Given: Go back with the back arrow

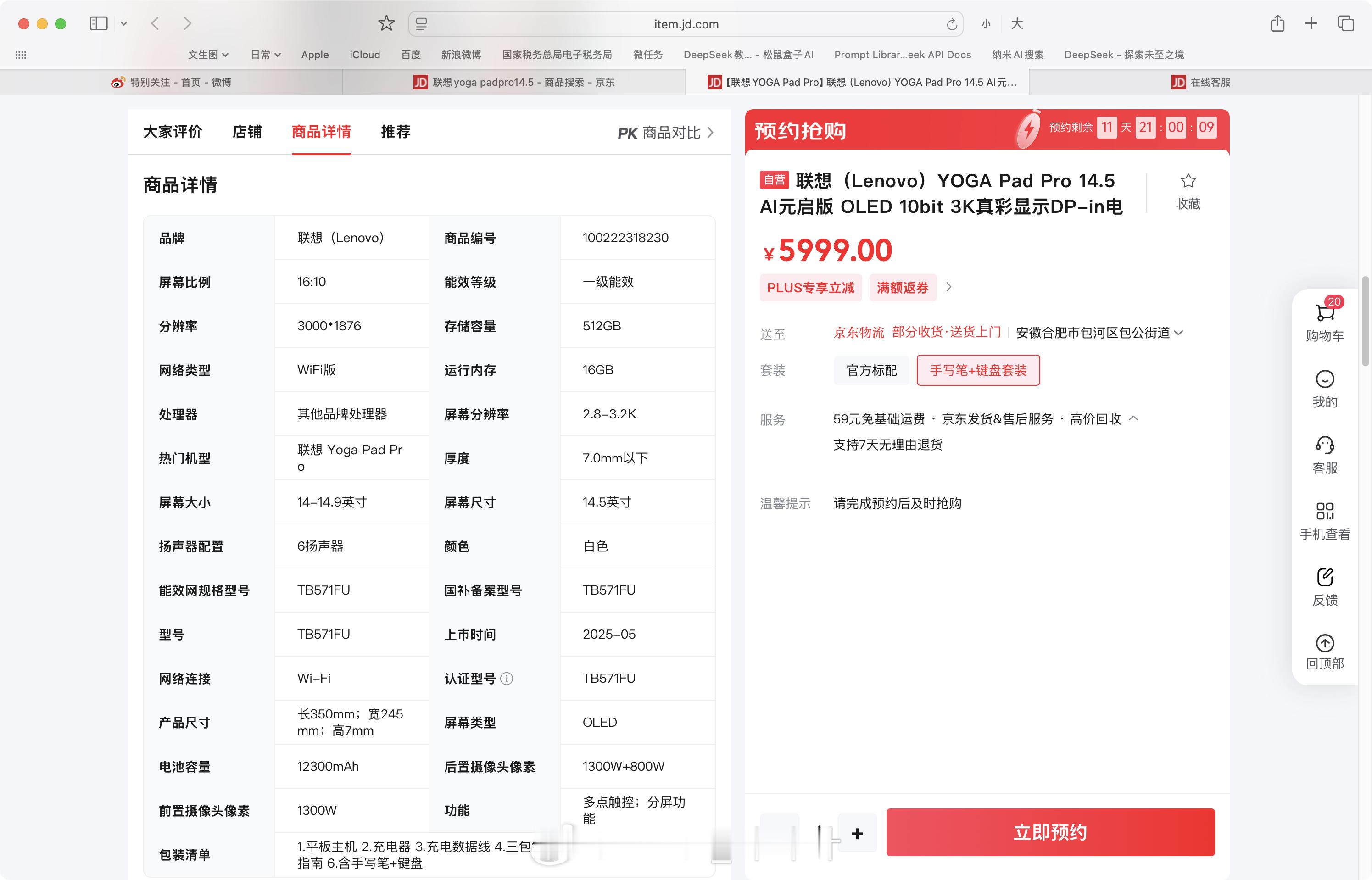Looking at the screenshot, I should 155,23.
